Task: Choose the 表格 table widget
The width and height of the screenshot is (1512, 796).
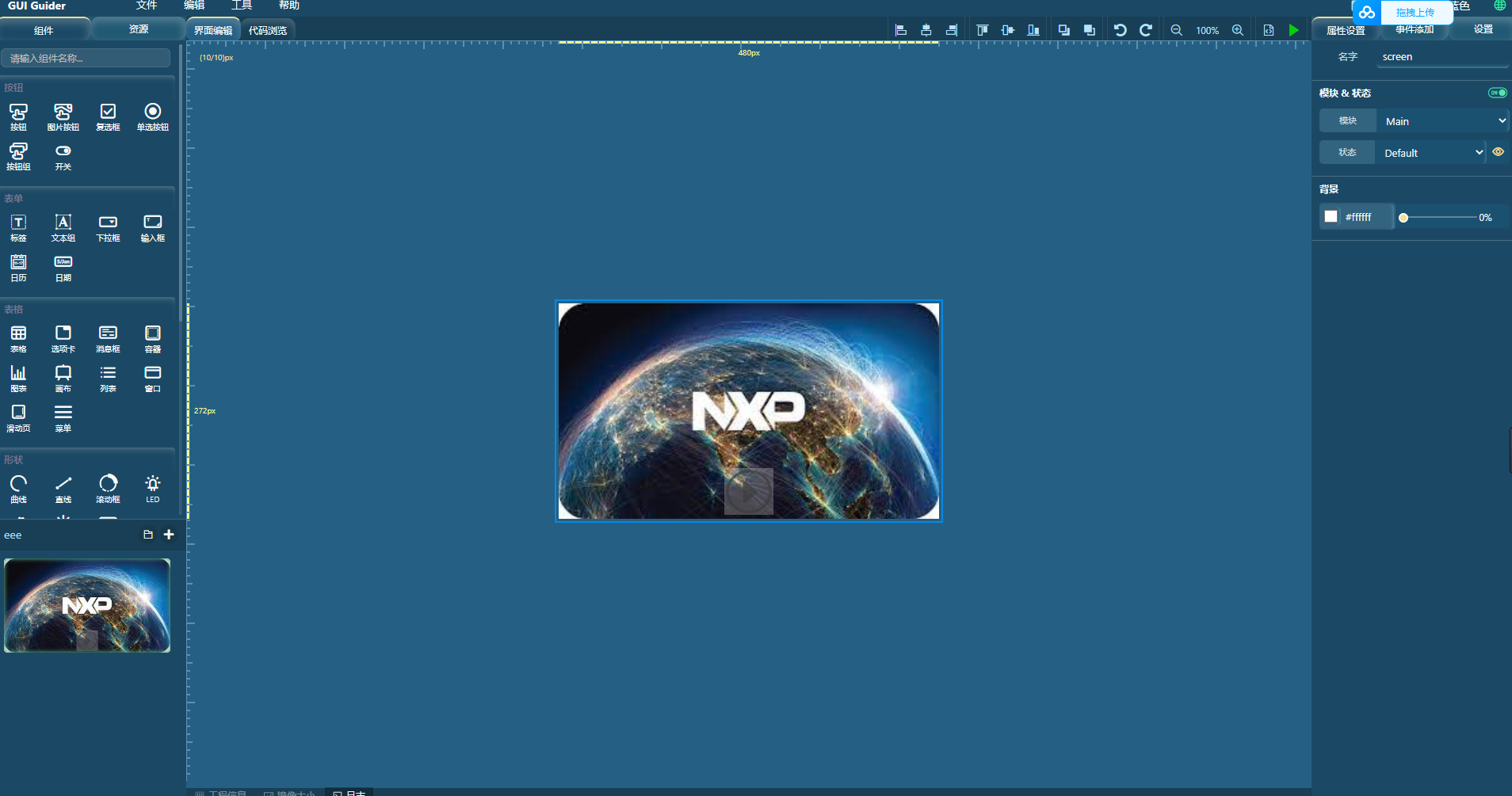Action: coord(18,338)
